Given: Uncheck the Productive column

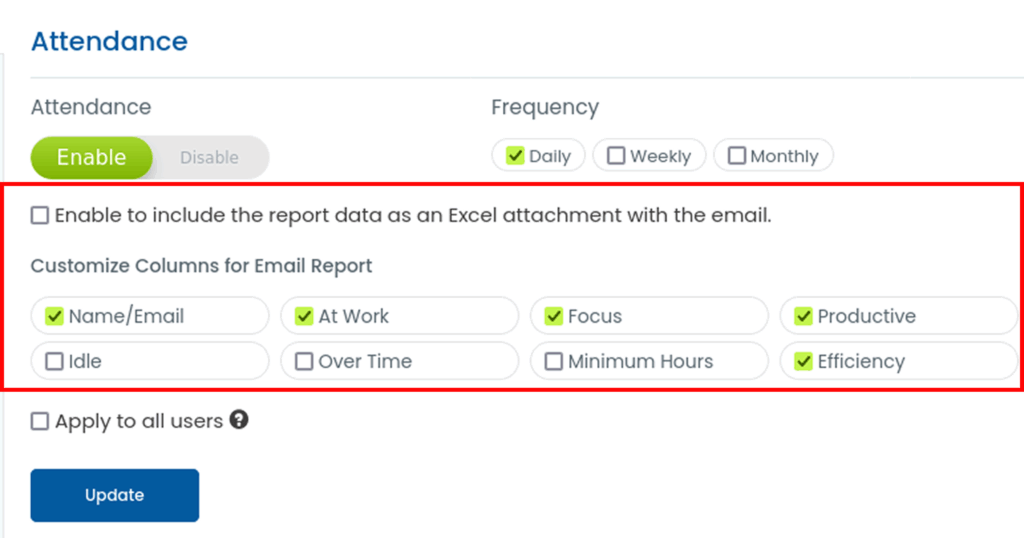Looking at the screenshot, I should pos(803,316).
